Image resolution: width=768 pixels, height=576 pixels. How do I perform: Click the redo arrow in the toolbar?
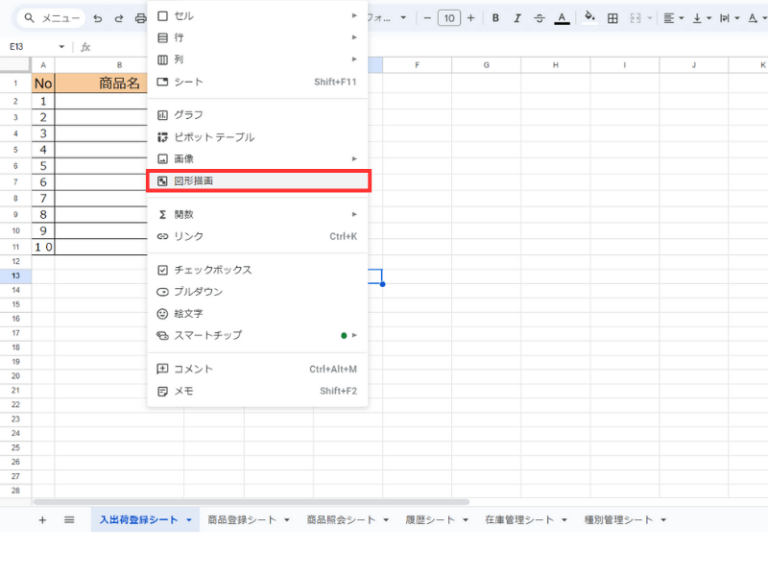pyautogui.click(x=119, y=18)
